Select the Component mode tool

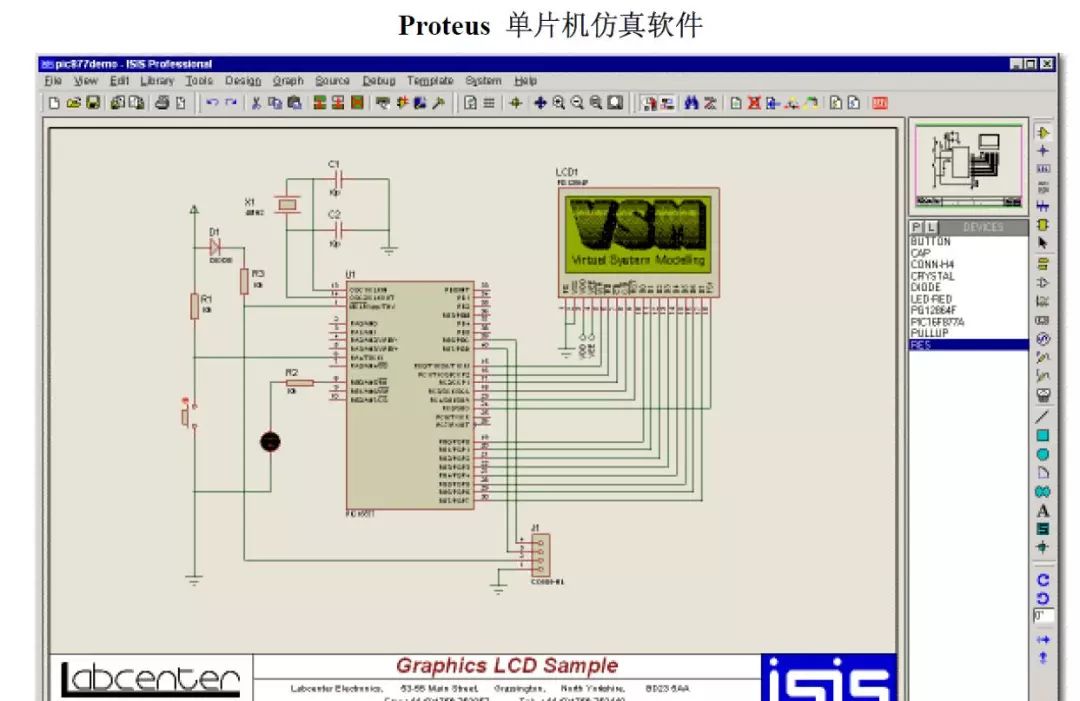point(1043,132)
